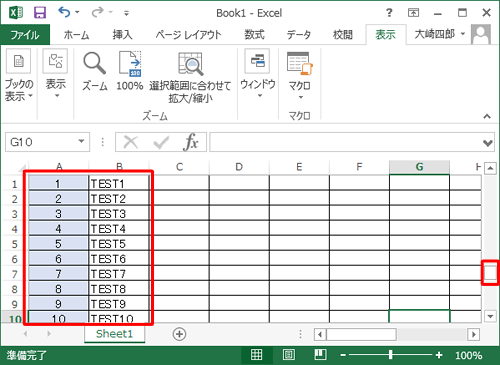Add a new sheet with the plus button
500x365 pixels.
pyautogui.click(x=179, y=334)
